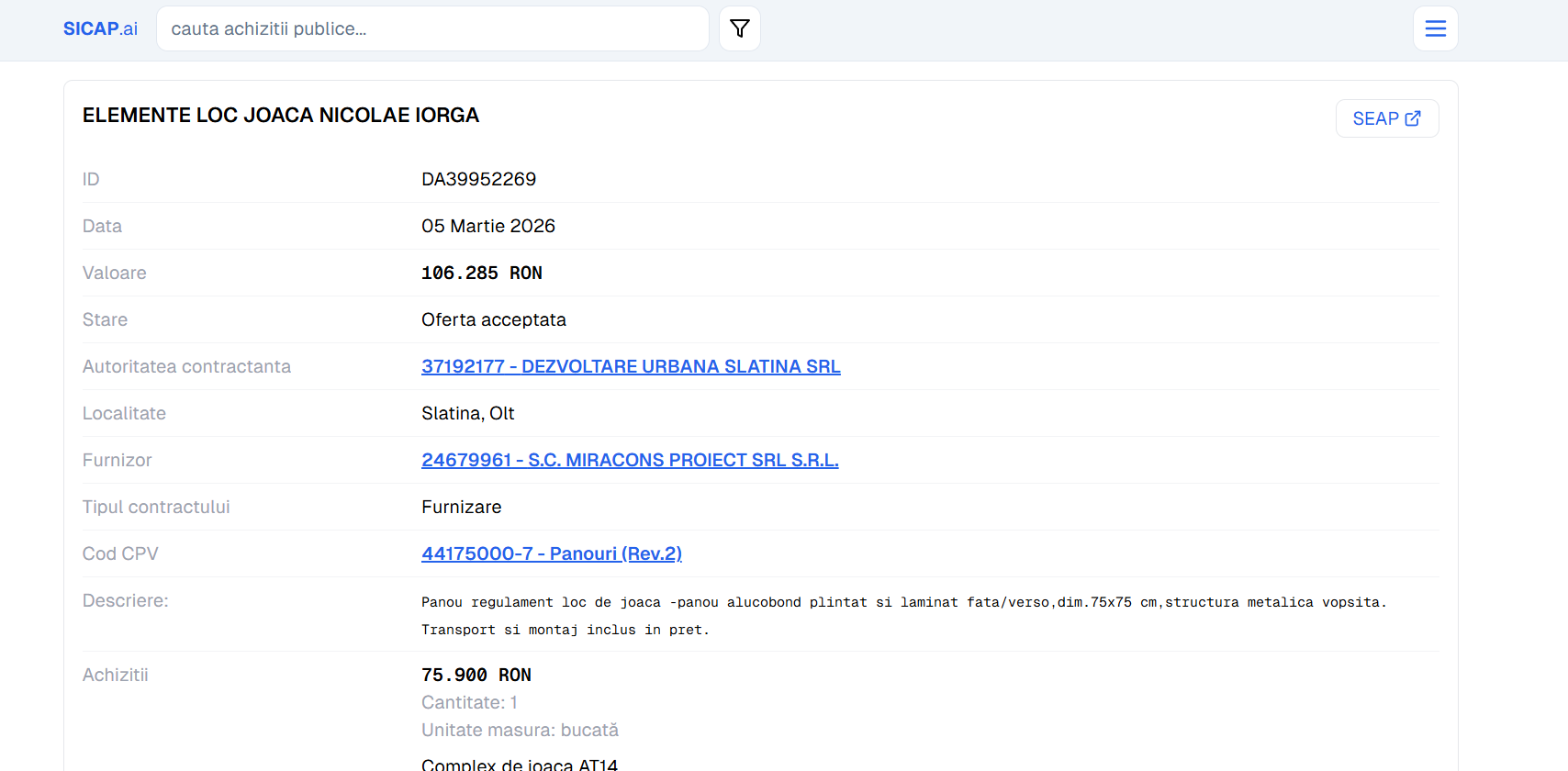This screenshot has height=771, width=1568.
Task: Focus the 'cauta achizitii publice' search field
Action: point(432,28)
